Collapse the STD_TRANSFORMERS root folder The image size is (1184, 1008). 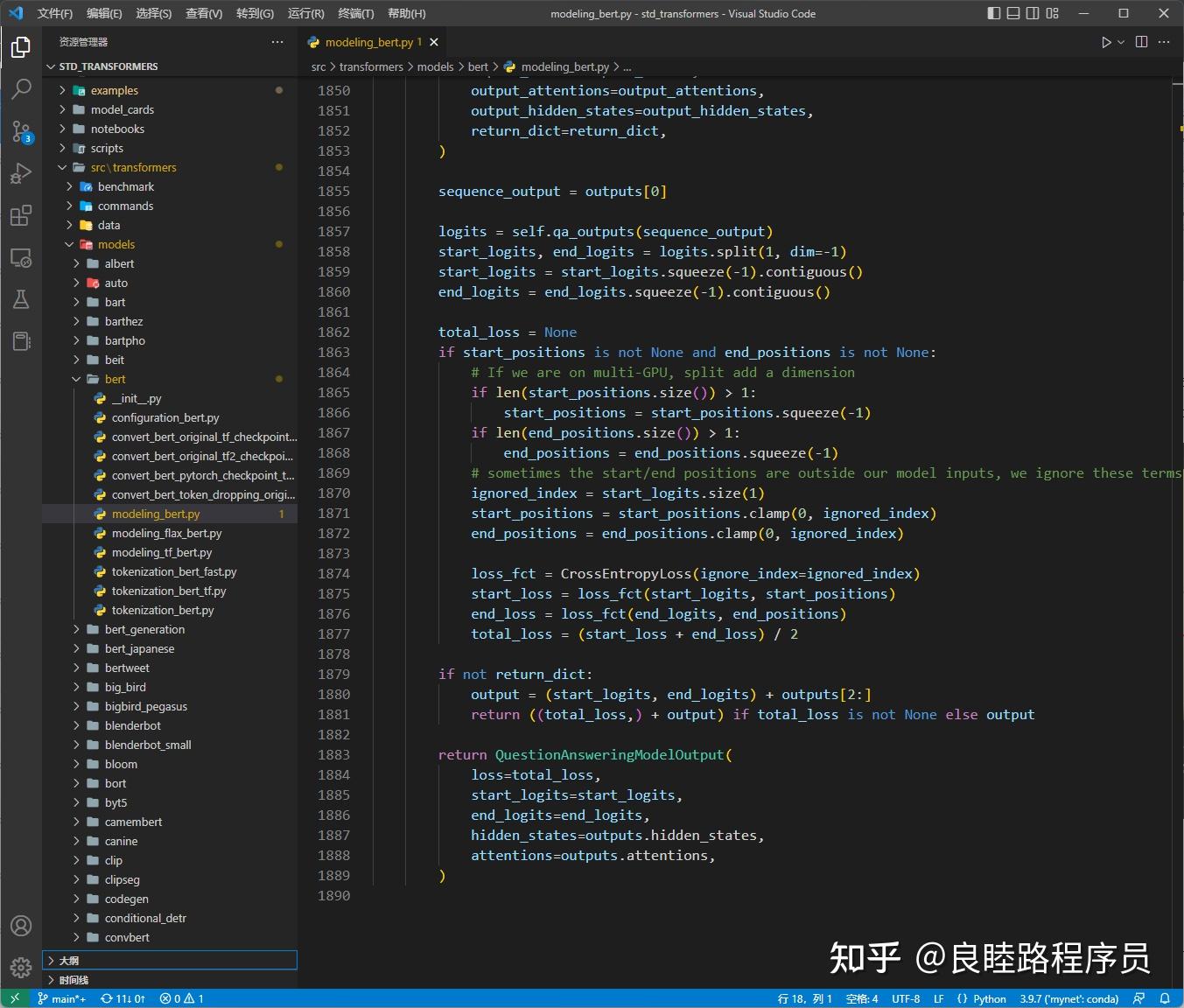click(170, 66)
